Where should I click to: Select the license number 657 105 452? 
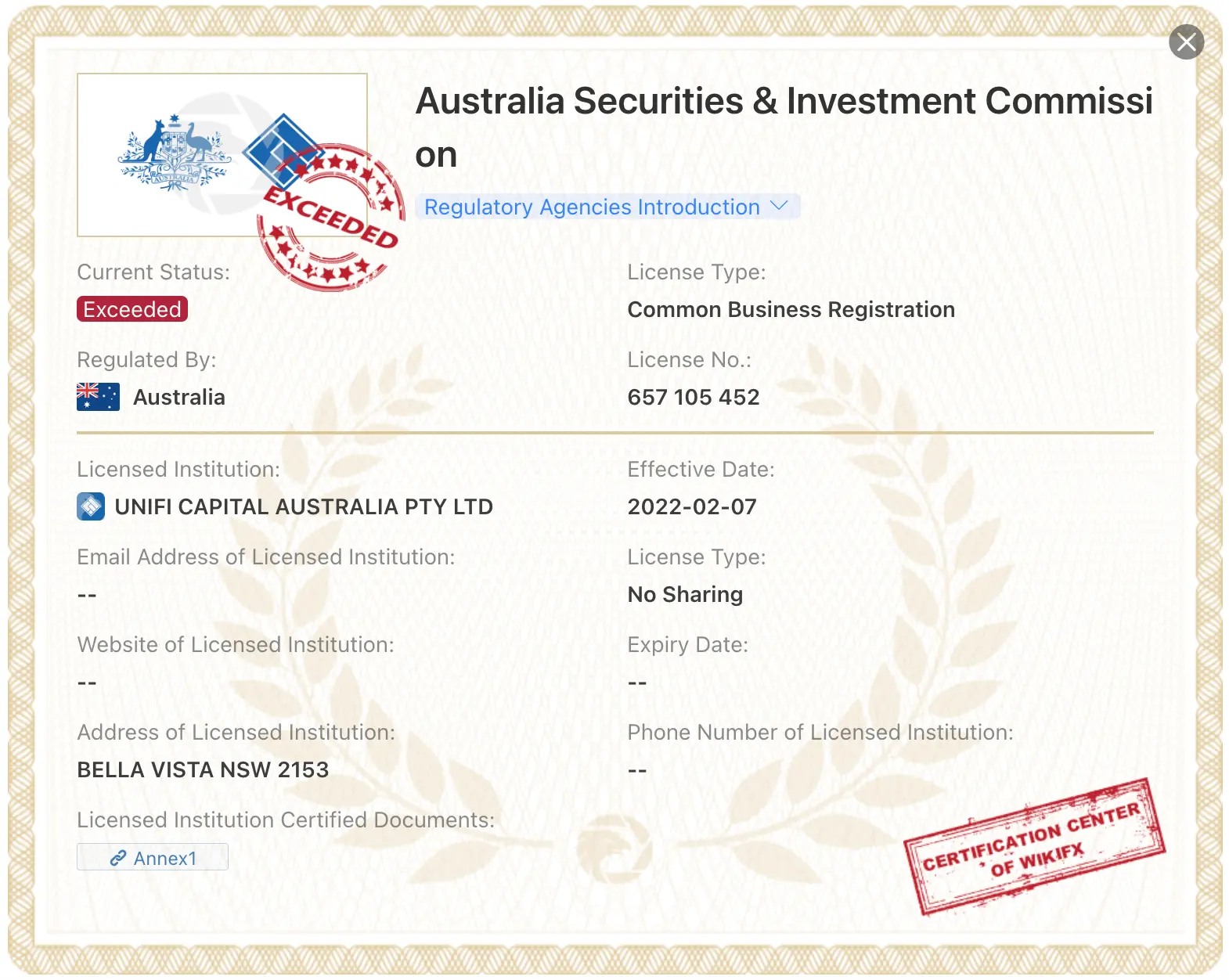point(693,397)
